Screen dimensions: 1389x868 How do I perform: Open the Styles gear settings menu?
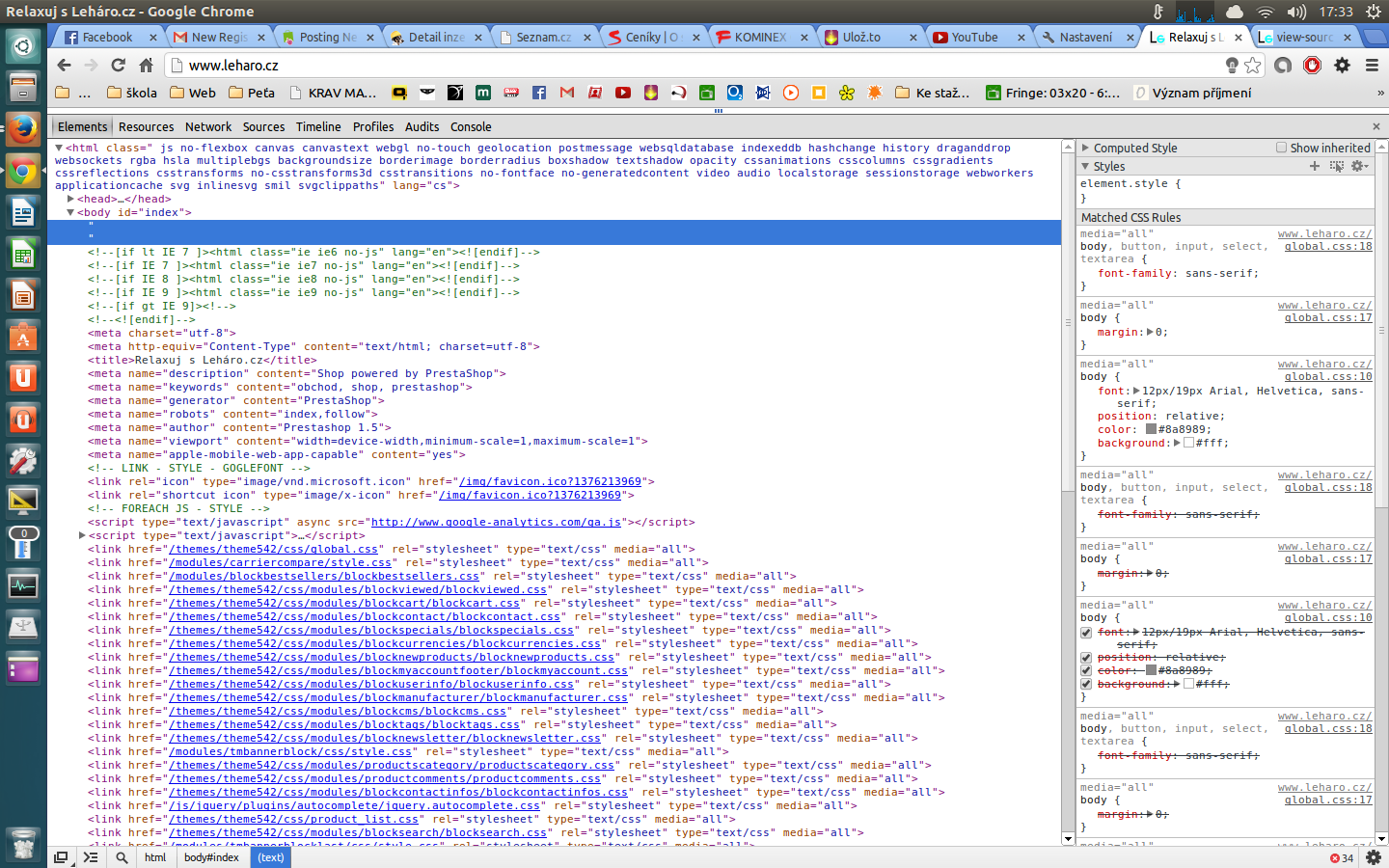1359,166
